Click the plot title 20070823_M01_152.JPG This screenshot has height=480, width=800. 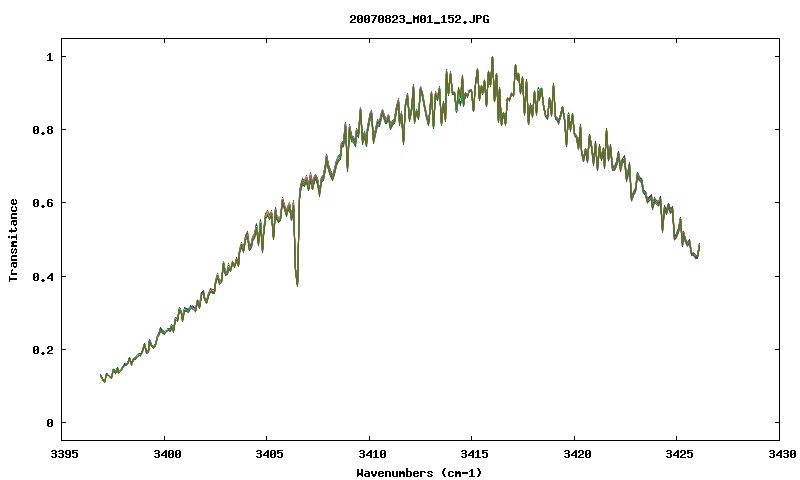(419, 19)
